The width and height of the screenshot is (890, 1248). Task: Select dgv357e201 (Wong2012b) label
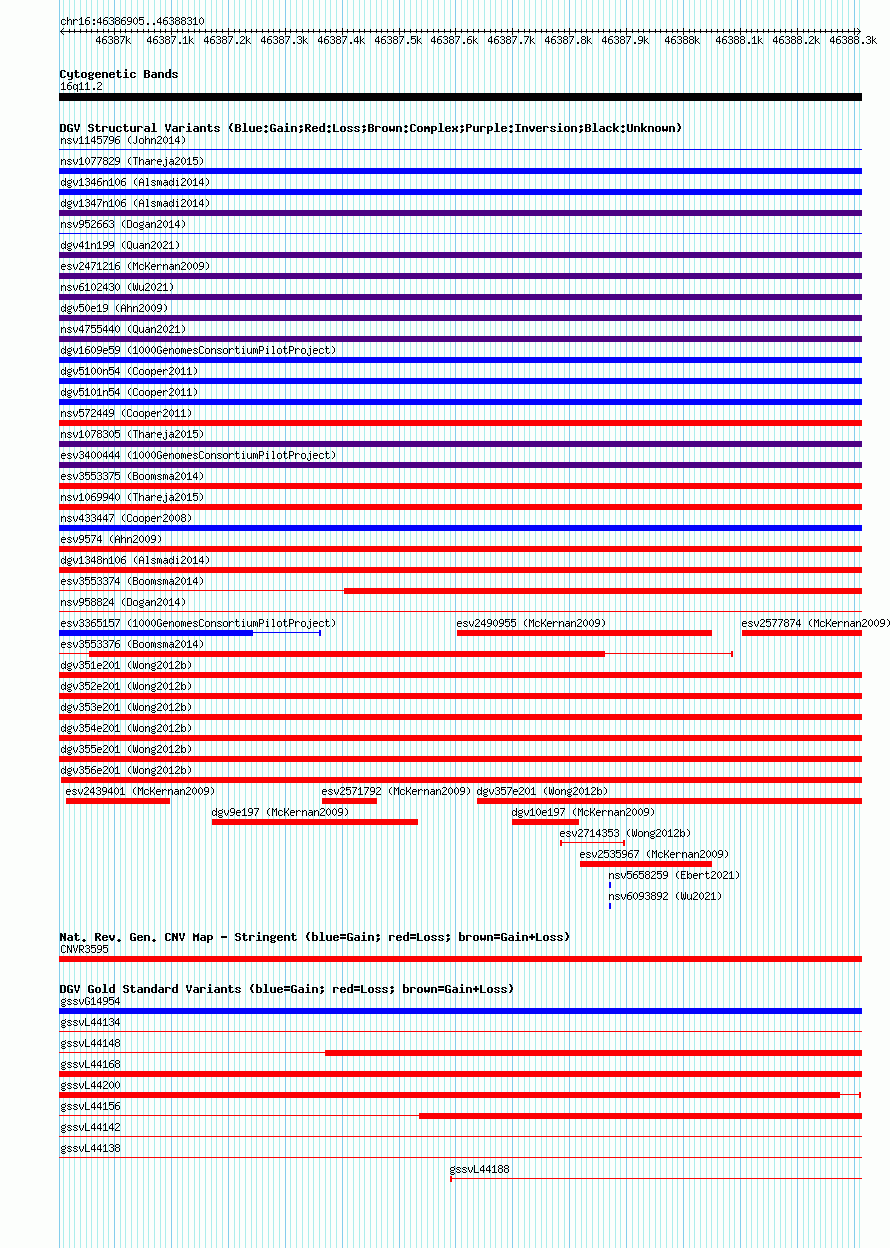point(543,792)
